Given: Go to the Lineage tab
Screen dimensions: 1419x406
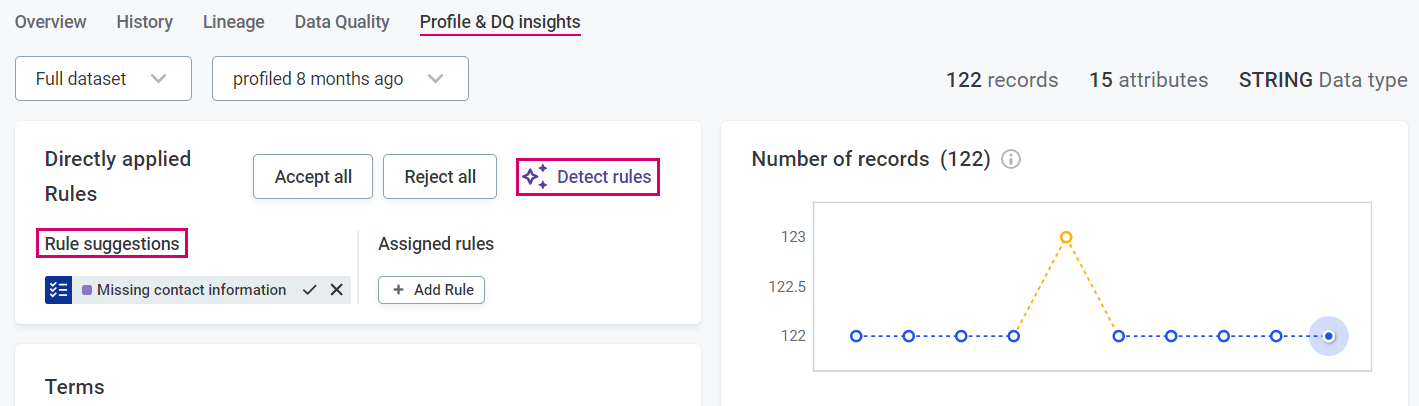Looking at the screenshot, I should click(233, 22).
